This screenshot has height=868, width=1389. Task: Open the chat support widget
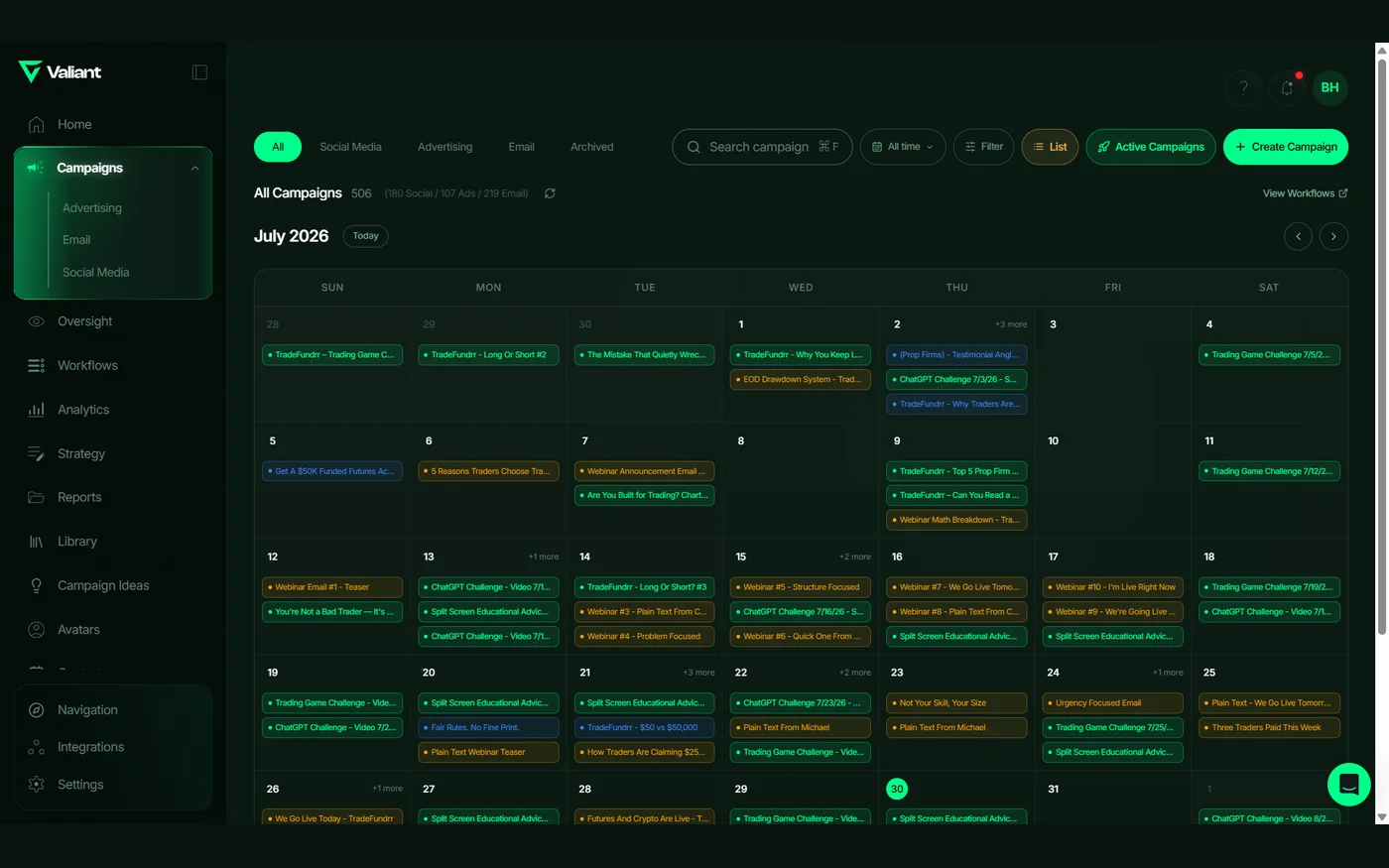[x=1349, y=785]
